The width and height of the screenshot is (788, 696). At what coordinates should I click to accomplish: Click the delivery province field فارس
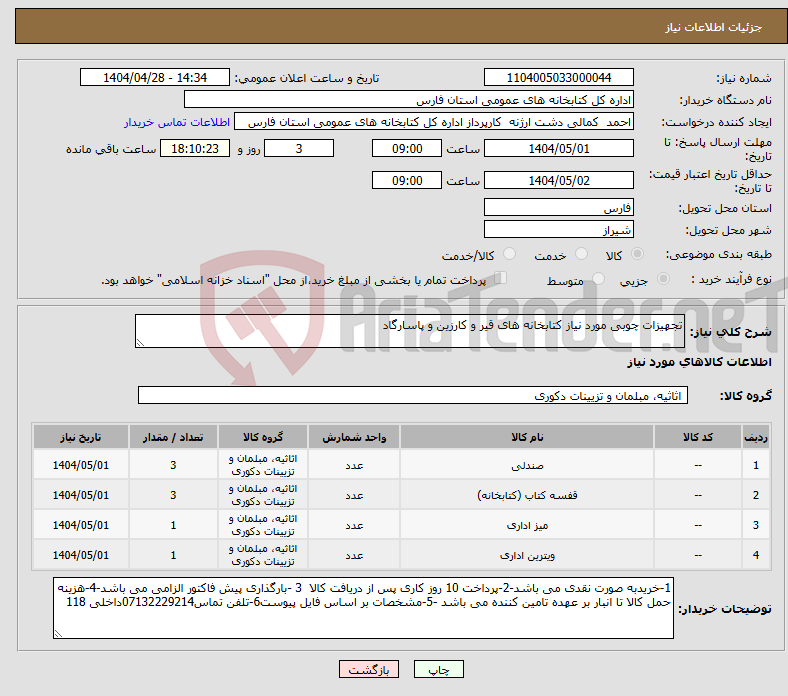[x=558, y=207]
